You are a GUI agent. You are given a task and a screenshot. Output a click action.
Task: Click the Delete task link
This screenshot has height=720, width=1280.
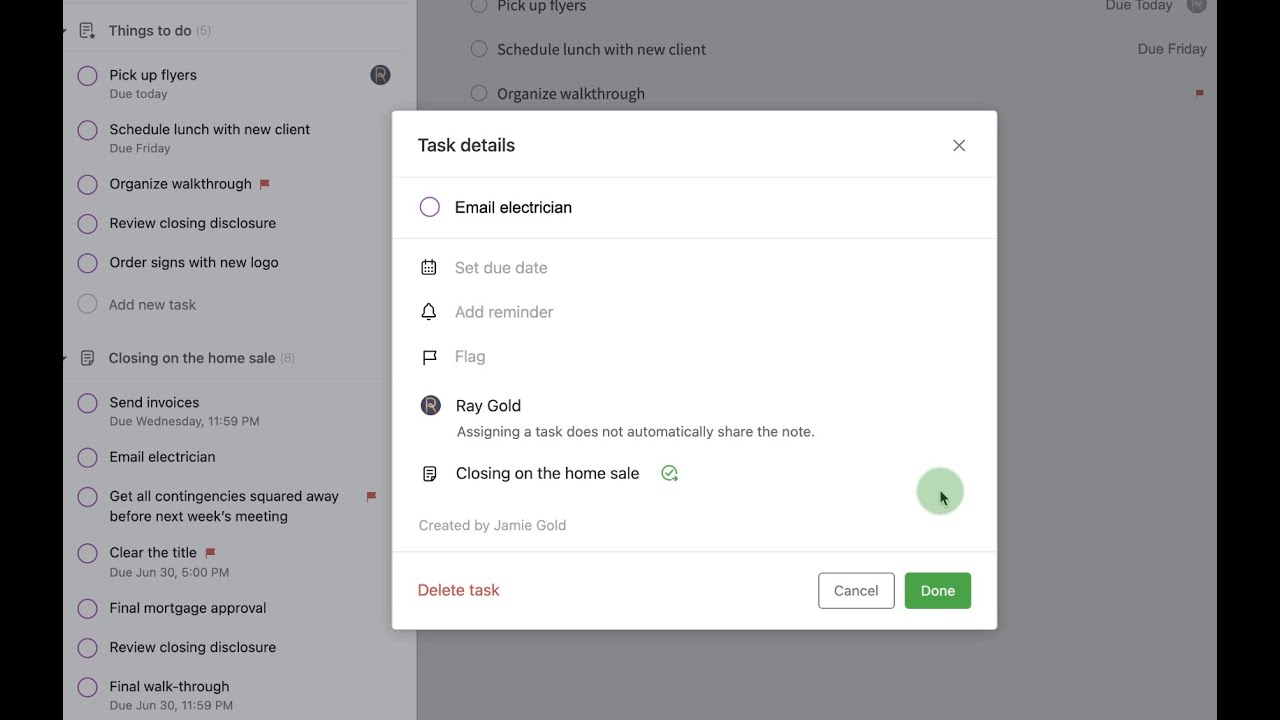458,590
